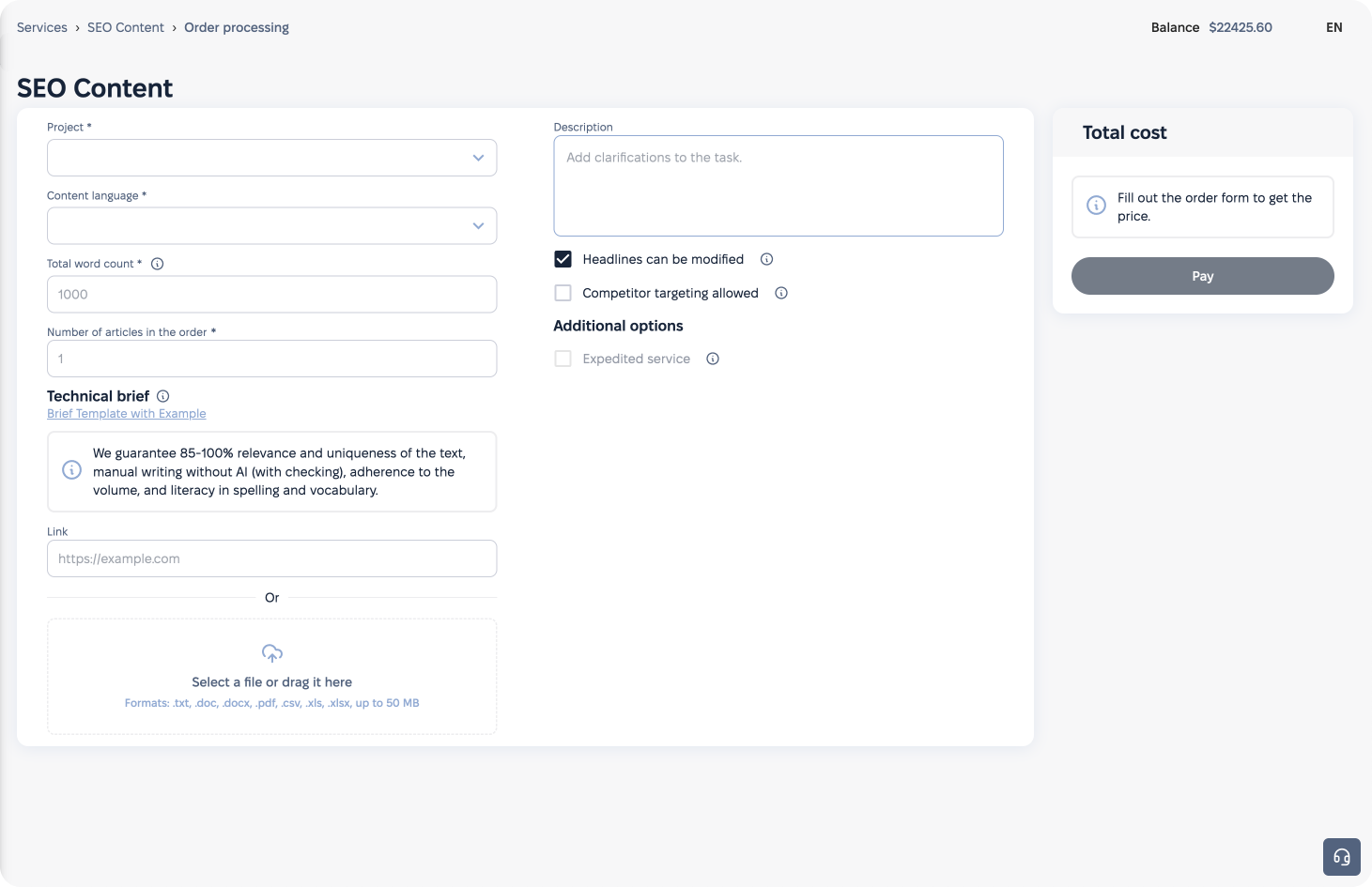Open the Content language dropdown
This screenshot has width=1372, height=887.
(271, 226)
